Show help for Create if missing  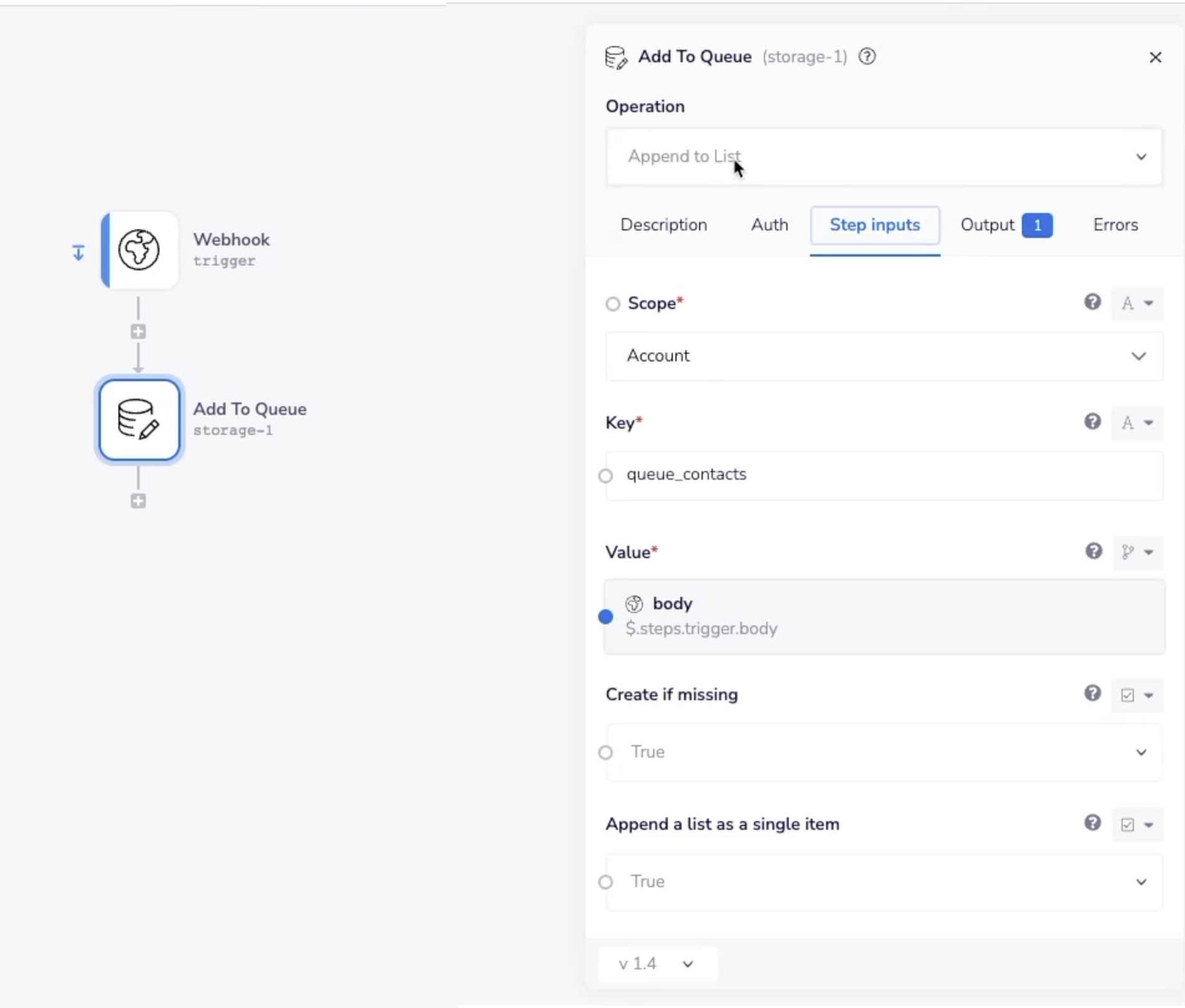coord(1092,693)
